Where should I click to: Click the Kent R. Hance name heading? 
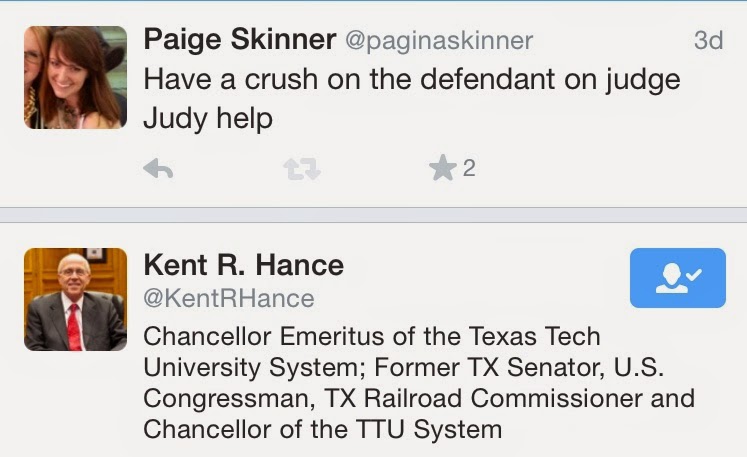(243, 265)
